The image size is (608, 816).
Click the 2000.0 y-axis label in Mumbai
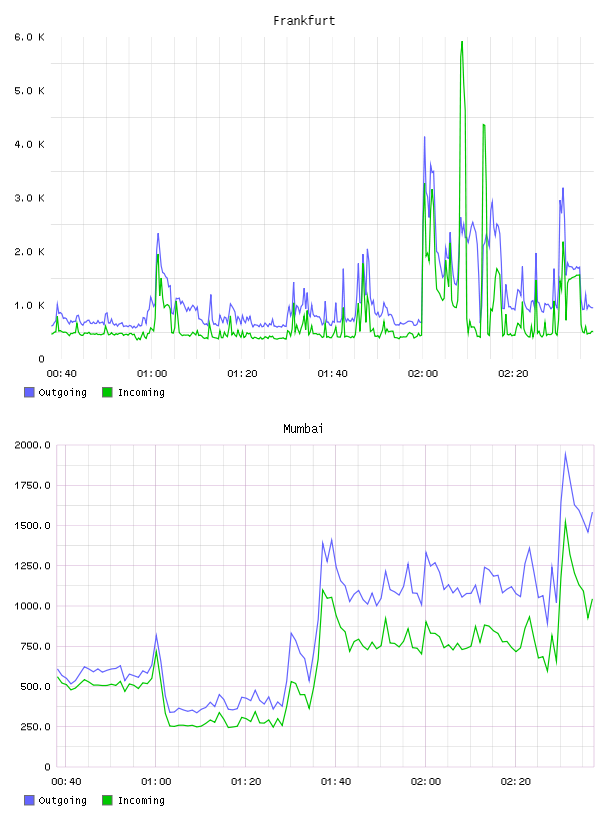(x=33, y=445)
